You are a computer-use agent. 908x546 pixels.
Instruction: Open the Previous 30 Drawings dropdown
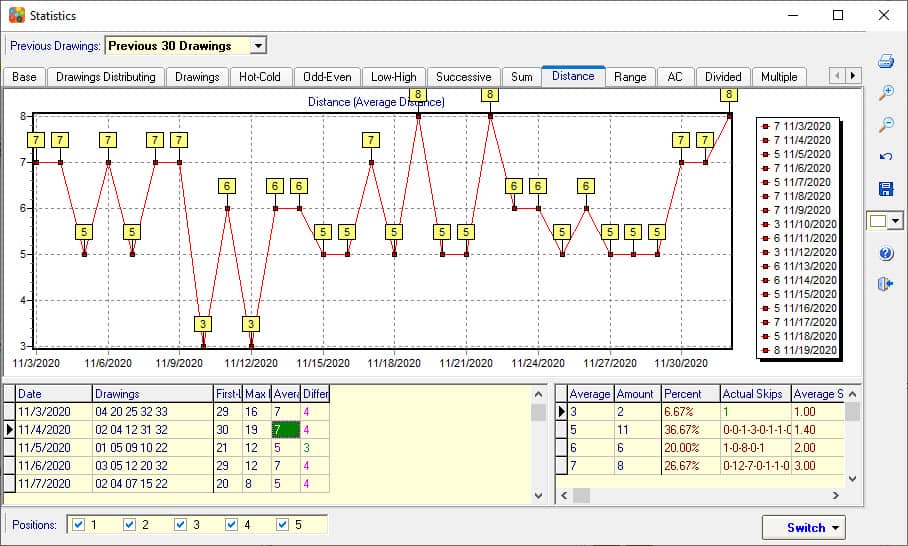(258, 45)
